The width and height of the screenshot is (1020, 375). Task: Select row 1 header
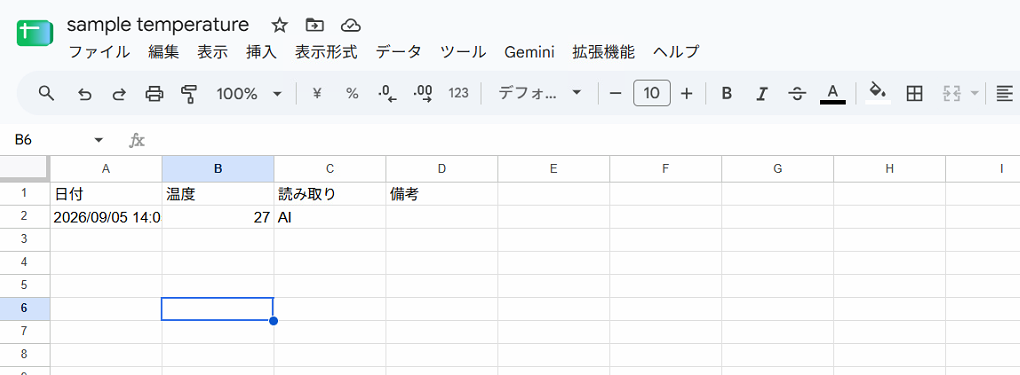point(25,194)
